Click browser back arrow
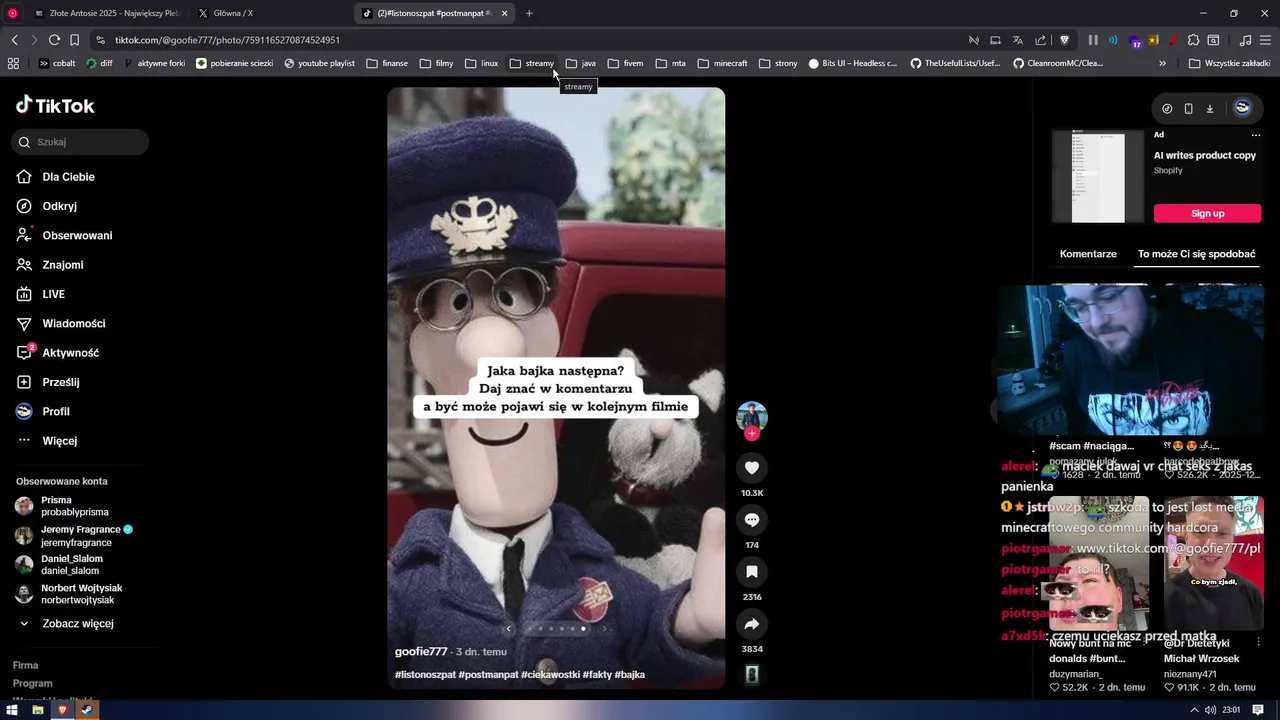This screenshot has height=720, width=1280. [14, 40]
